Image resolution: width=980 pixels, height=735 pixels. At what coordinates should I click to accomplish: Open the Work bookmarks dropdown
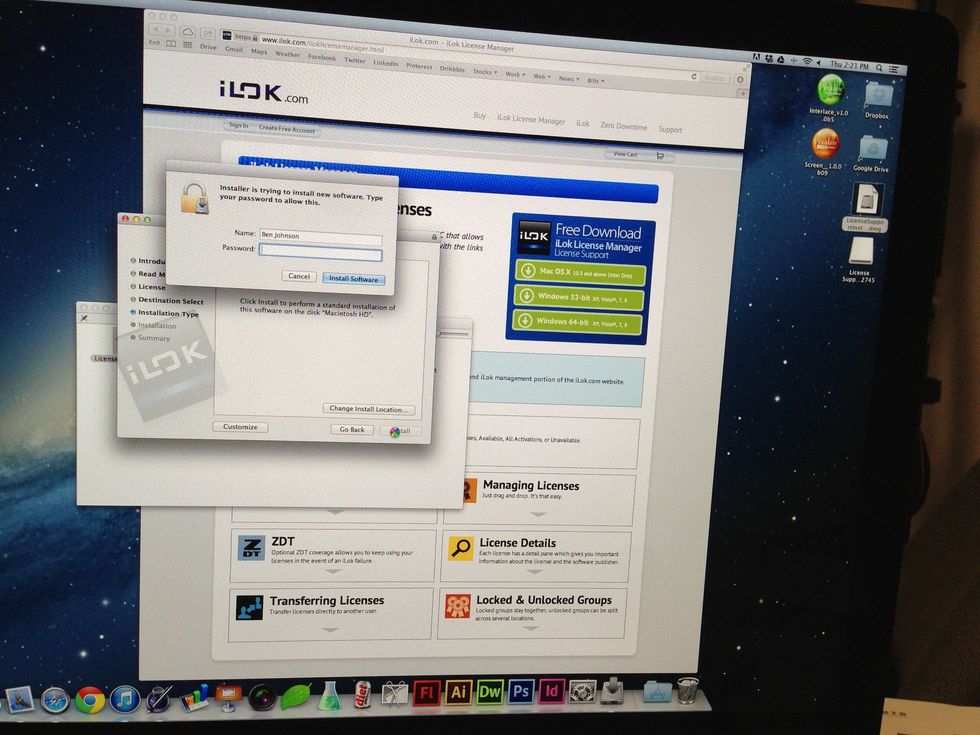point(514,74)
